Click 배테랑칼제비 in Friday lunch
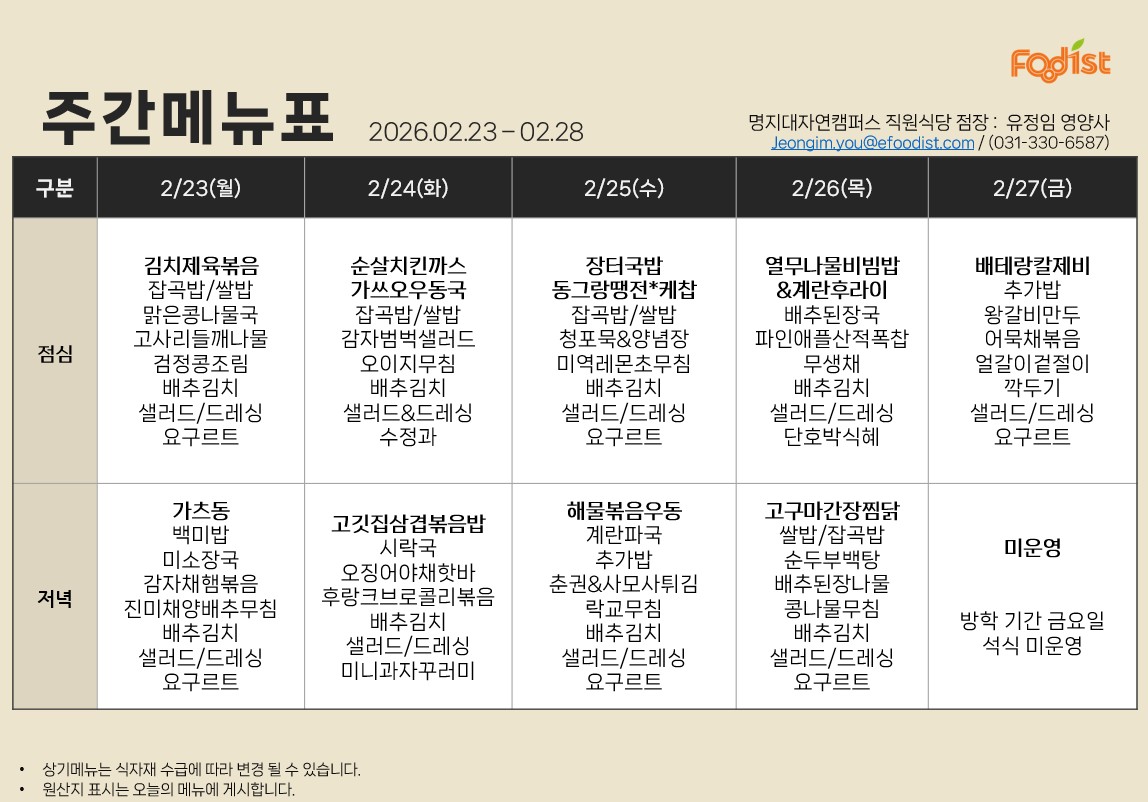This screenshot has width=1148, height=802. (x=1032, y=266)
